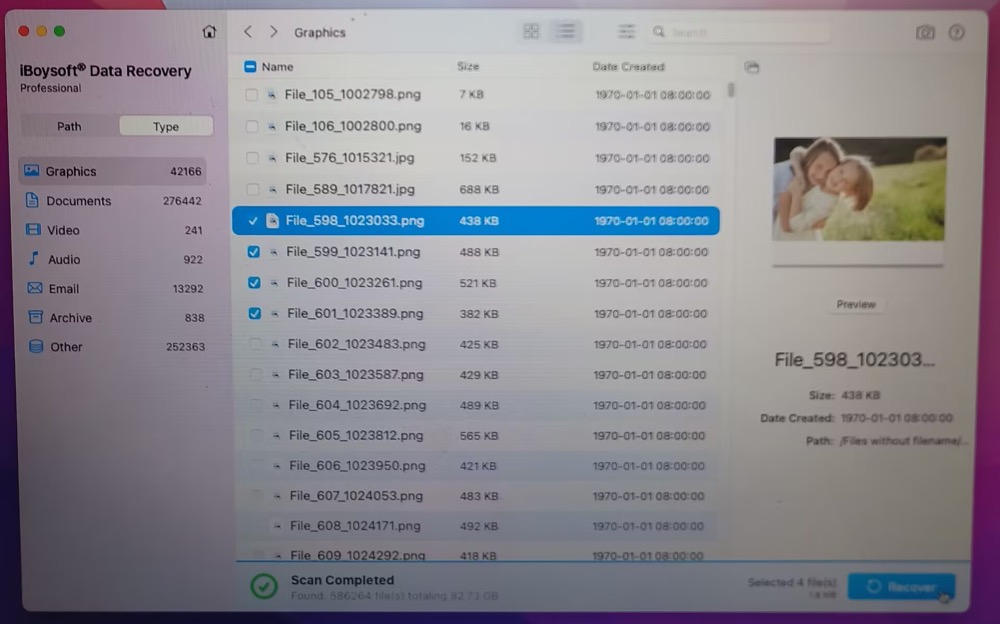The image size is (1000, 624).
Task: Click the Graphics category icon
Action: coord(31,170)
